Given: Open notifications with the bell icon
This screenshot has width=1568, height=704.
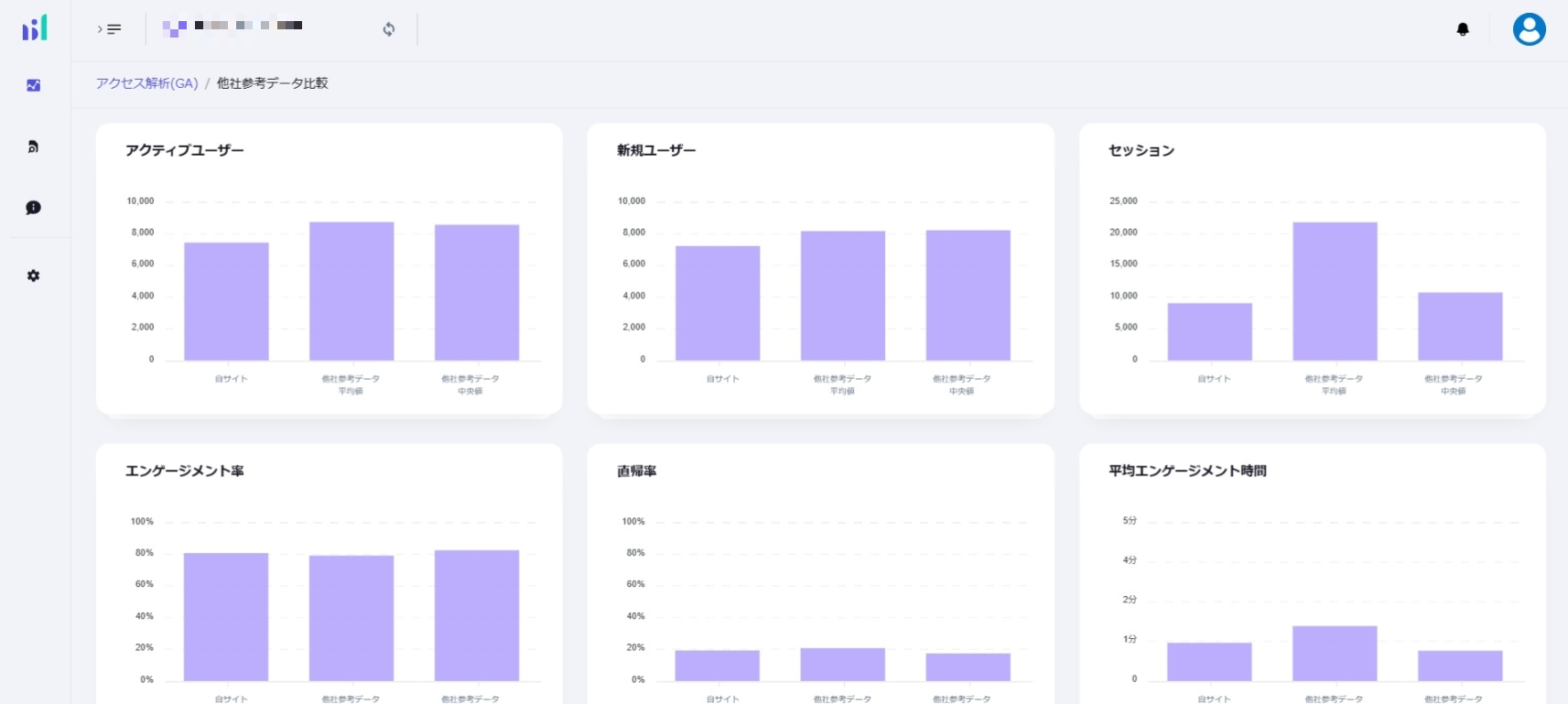Looking at the screenshot, I should [x=1463, y=29].
